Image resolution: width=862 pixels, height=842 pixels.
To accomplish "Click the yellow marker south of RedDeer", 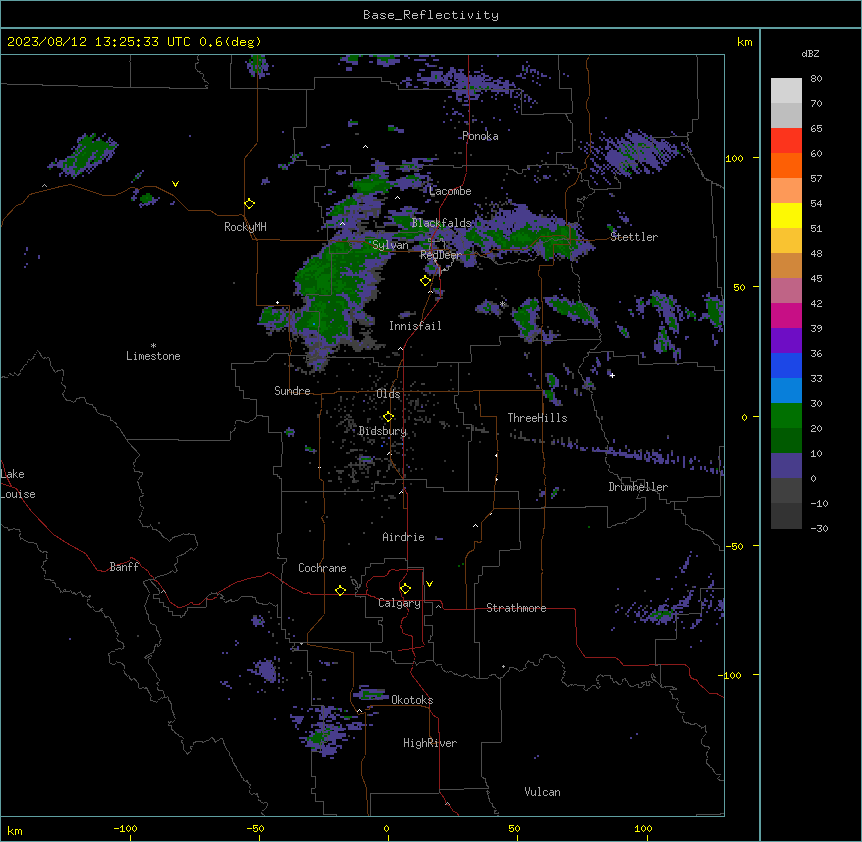I will pos(426,281).
